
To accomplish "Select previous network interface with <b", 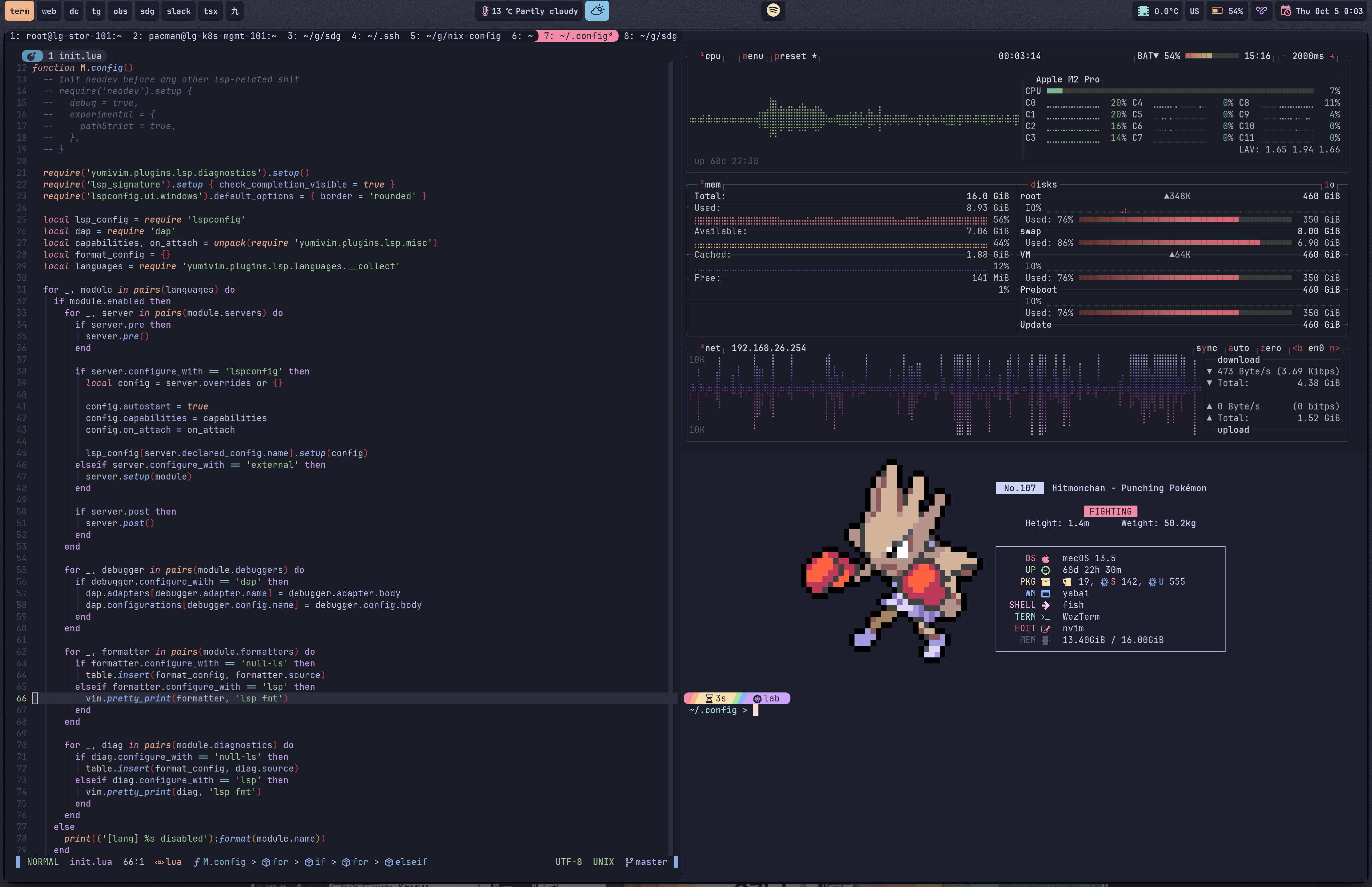I will pos(1297,348).
